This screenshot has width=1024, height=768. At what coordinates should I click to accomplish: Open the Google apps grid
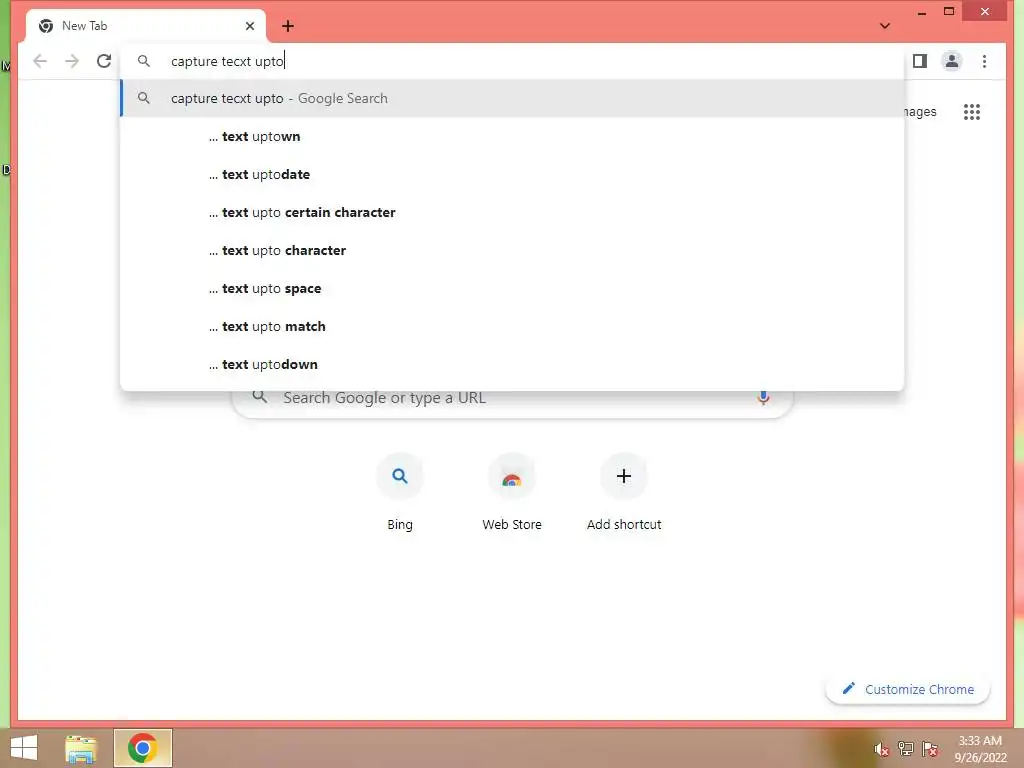point(972,112)
